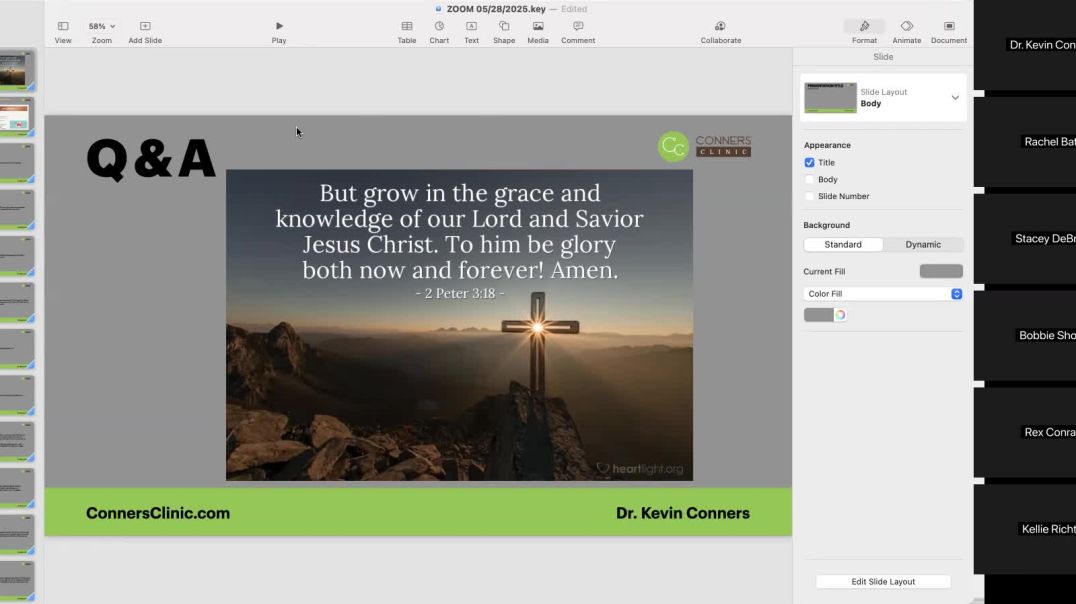
Task: Select the Dr. Kevin participant tile
Action: click(1025, 45)
